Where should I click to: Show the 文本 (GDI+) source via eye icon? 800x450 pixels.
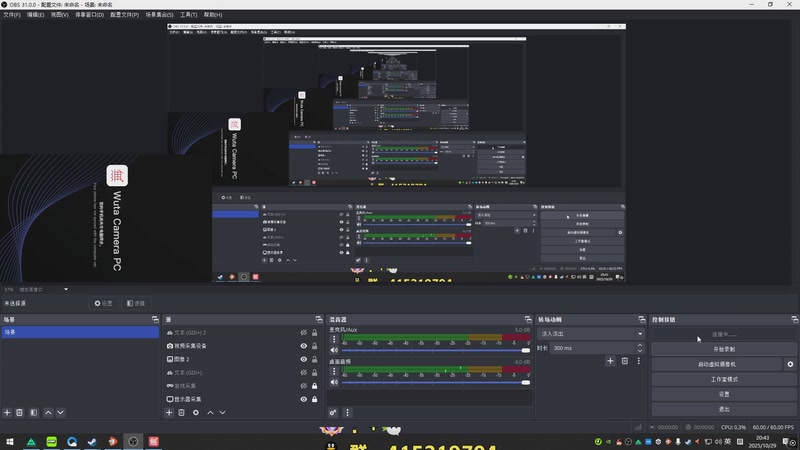pos(304,372)
